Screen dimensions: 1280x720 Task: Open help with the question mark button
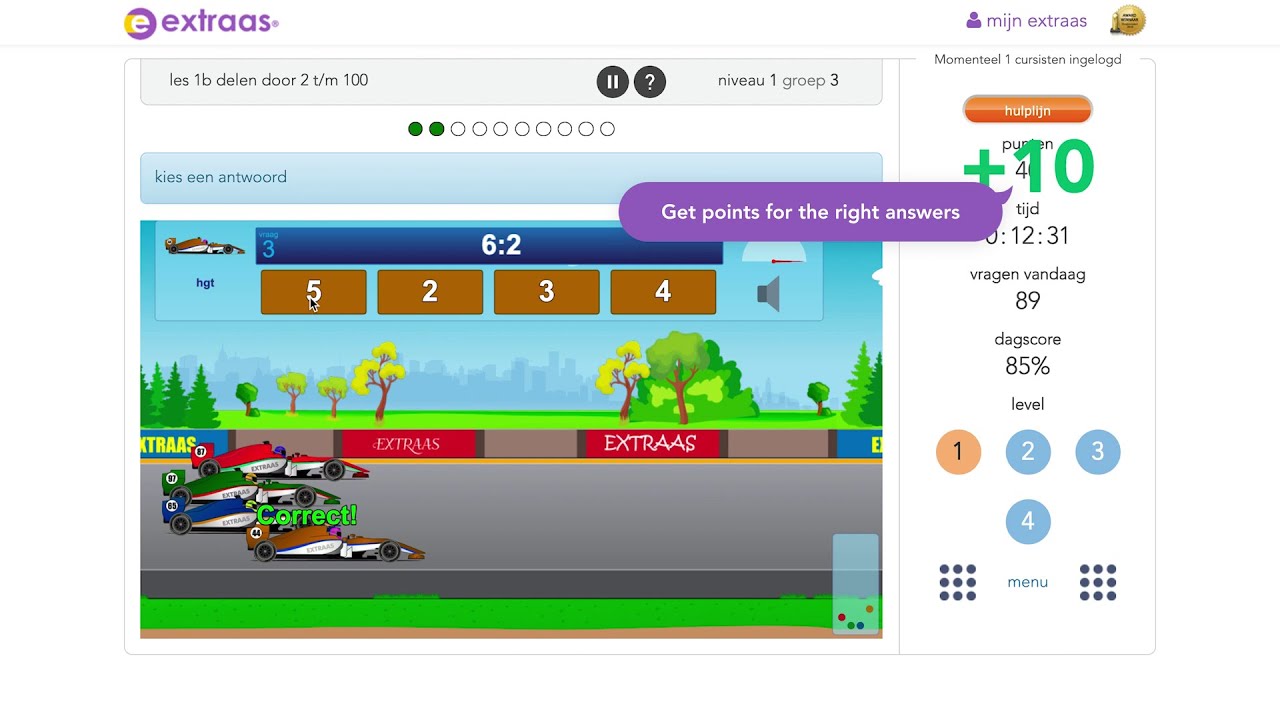650,82
